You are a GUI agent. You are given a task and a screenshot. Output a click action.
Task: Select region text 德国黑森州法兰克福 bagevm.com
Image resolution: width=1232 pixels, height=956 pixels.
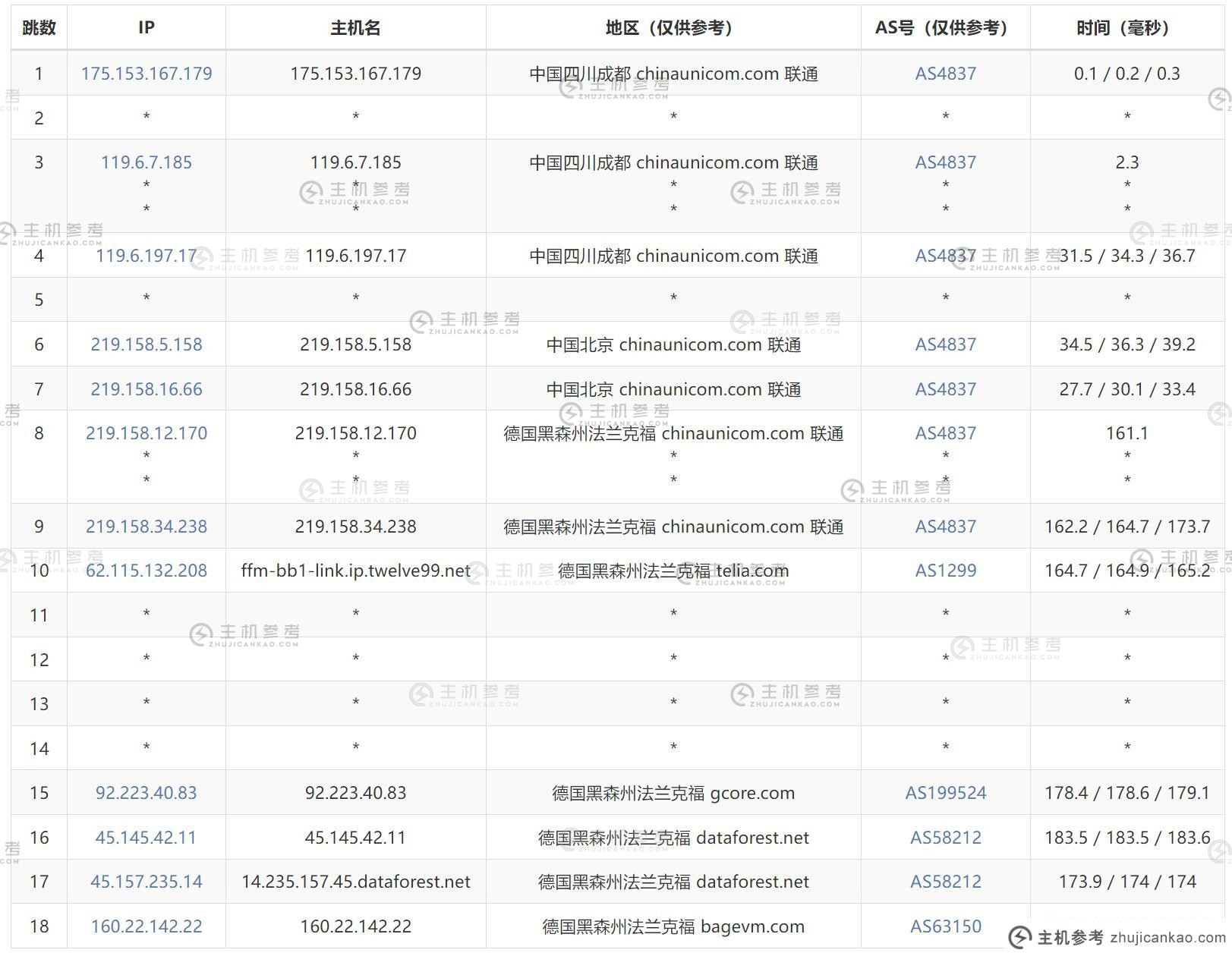tap(673, 926)
